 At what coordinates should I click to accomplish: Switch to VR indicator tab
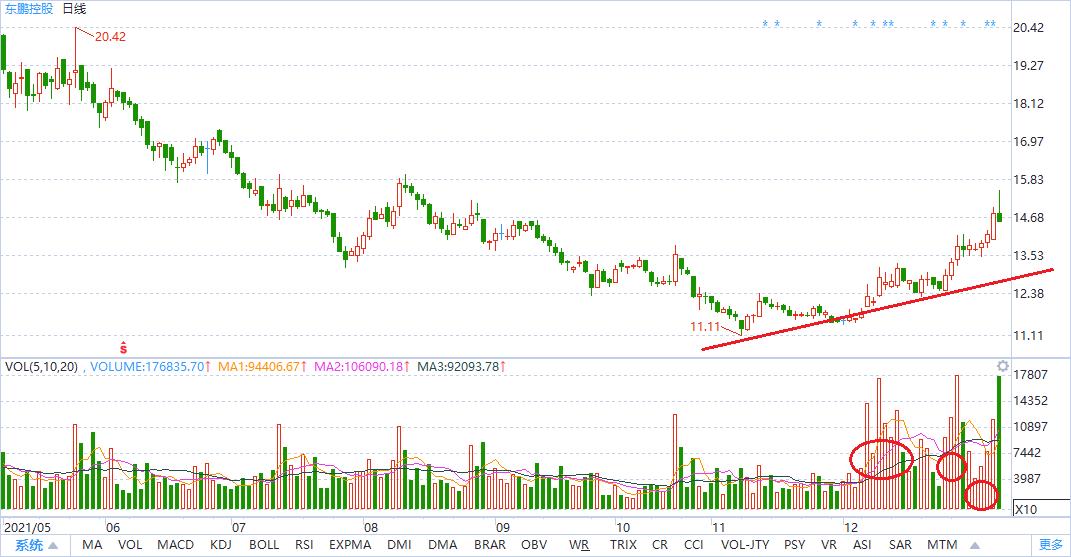829,545
